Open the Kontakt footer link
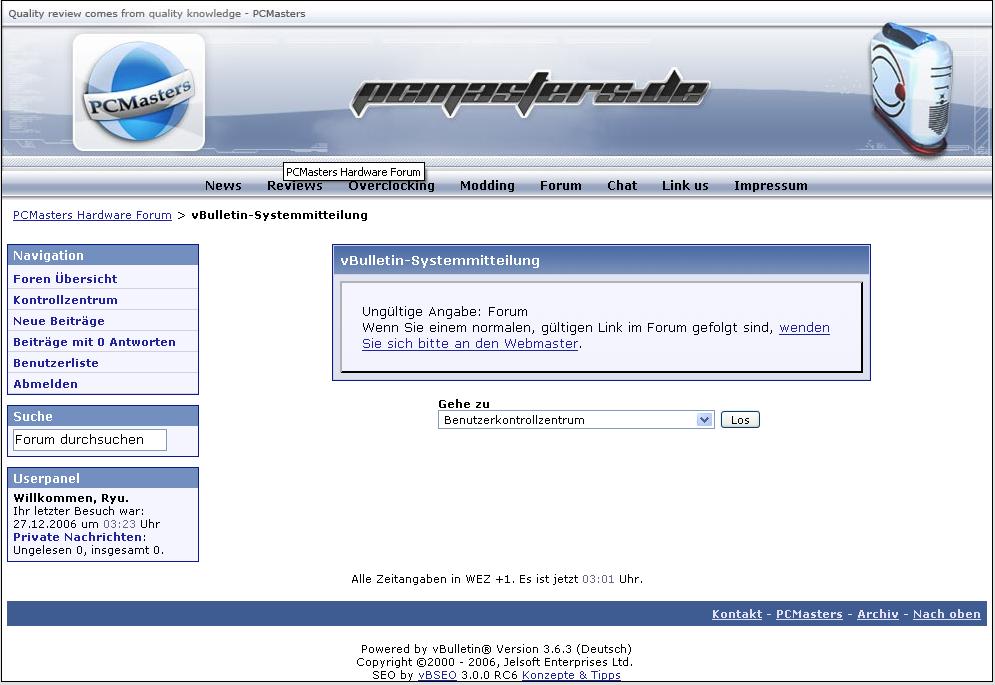995x685 pixels. pyautogui.click(x=737, y=614)
